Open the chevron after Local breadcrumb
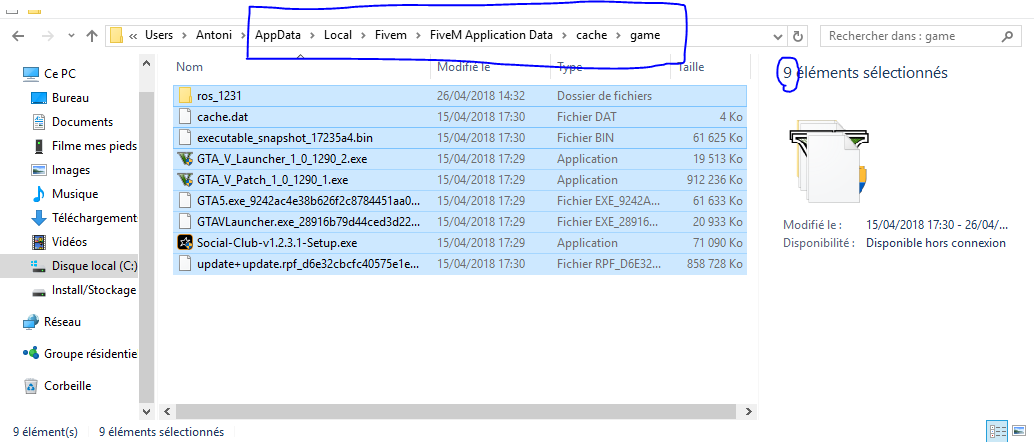Screen dimensions: 1034x442 click(x=363, y=36)
